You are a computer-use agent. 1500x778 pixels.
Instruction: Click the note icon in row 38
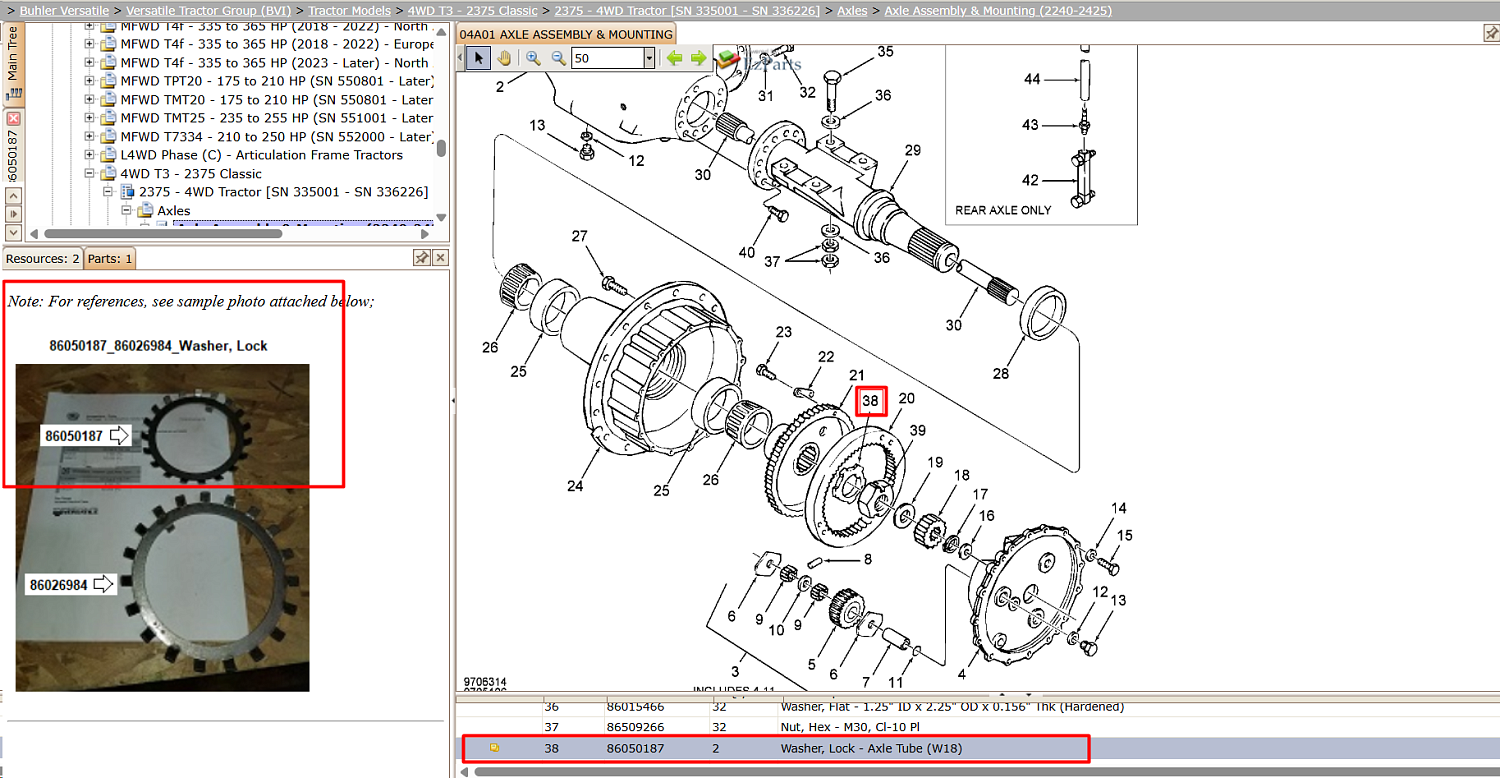pos(494,748)
